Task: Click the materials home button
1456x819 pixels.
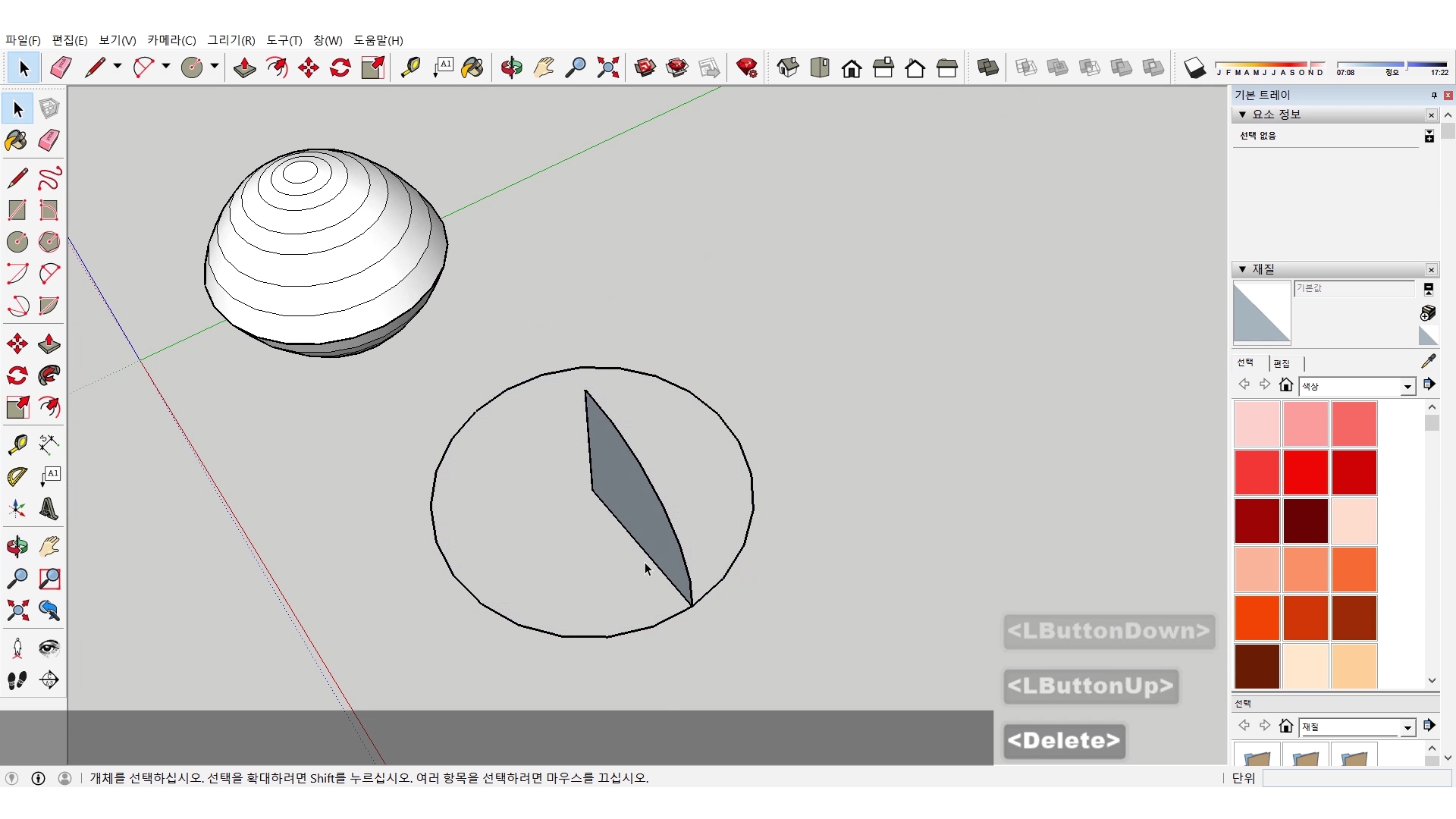Action: (1285, 385)
